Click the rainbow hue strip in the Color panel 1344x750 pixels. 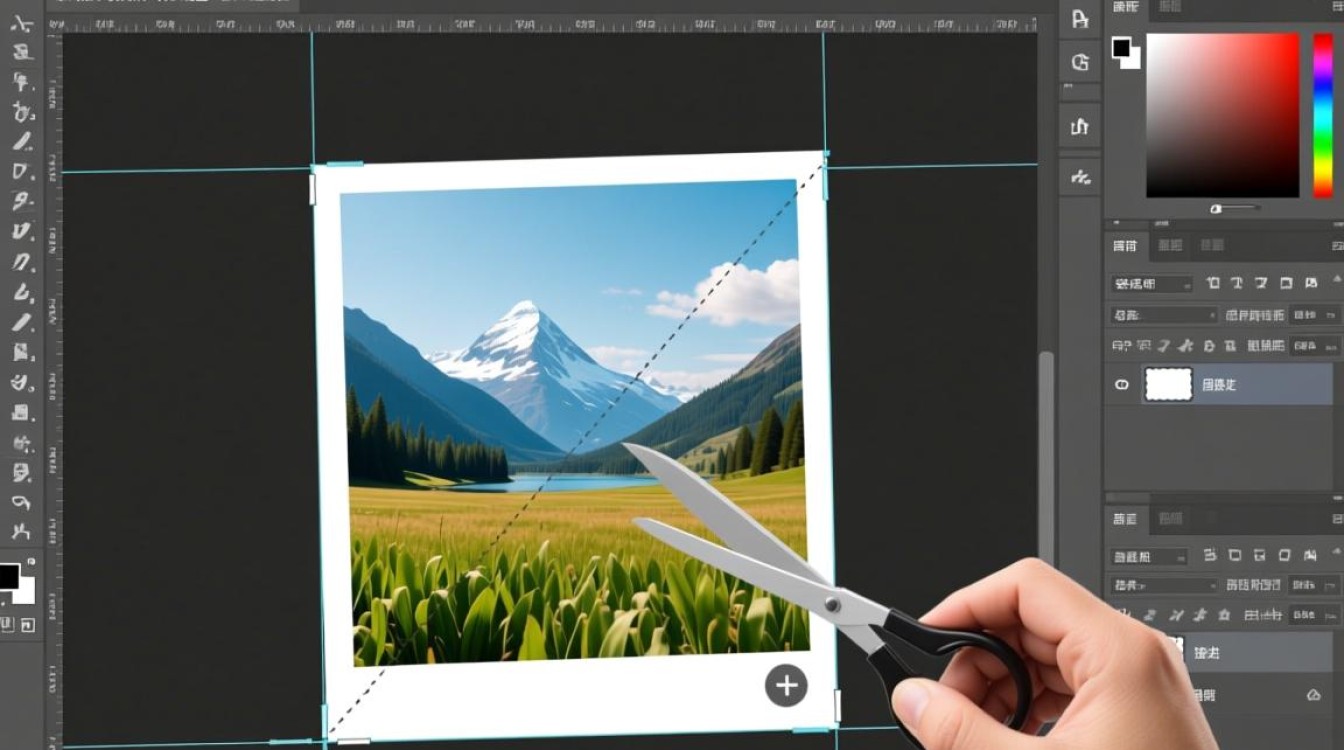pos(1322,115)
